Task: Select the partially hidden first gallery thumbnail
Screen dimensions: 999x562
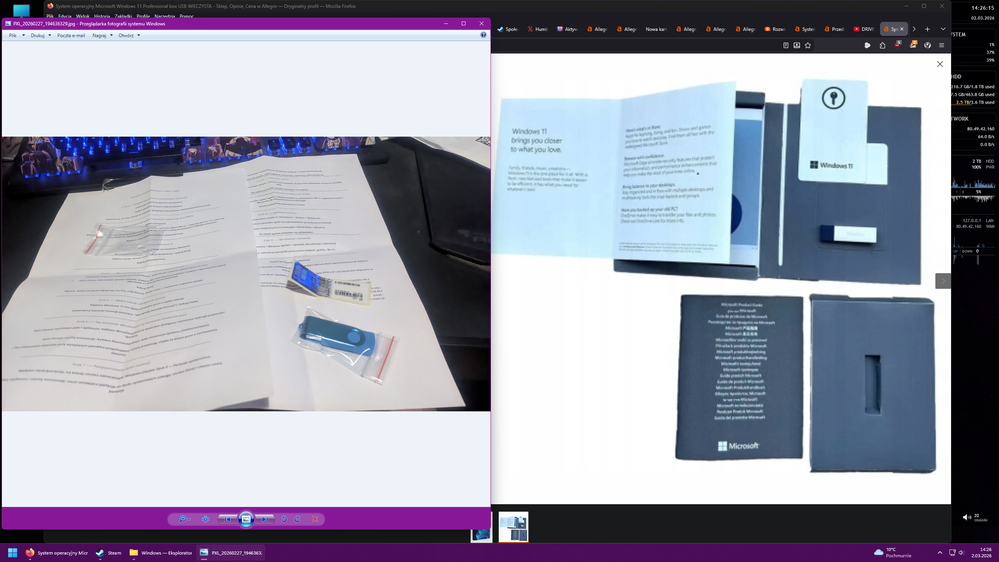Action: pos(481,526)
